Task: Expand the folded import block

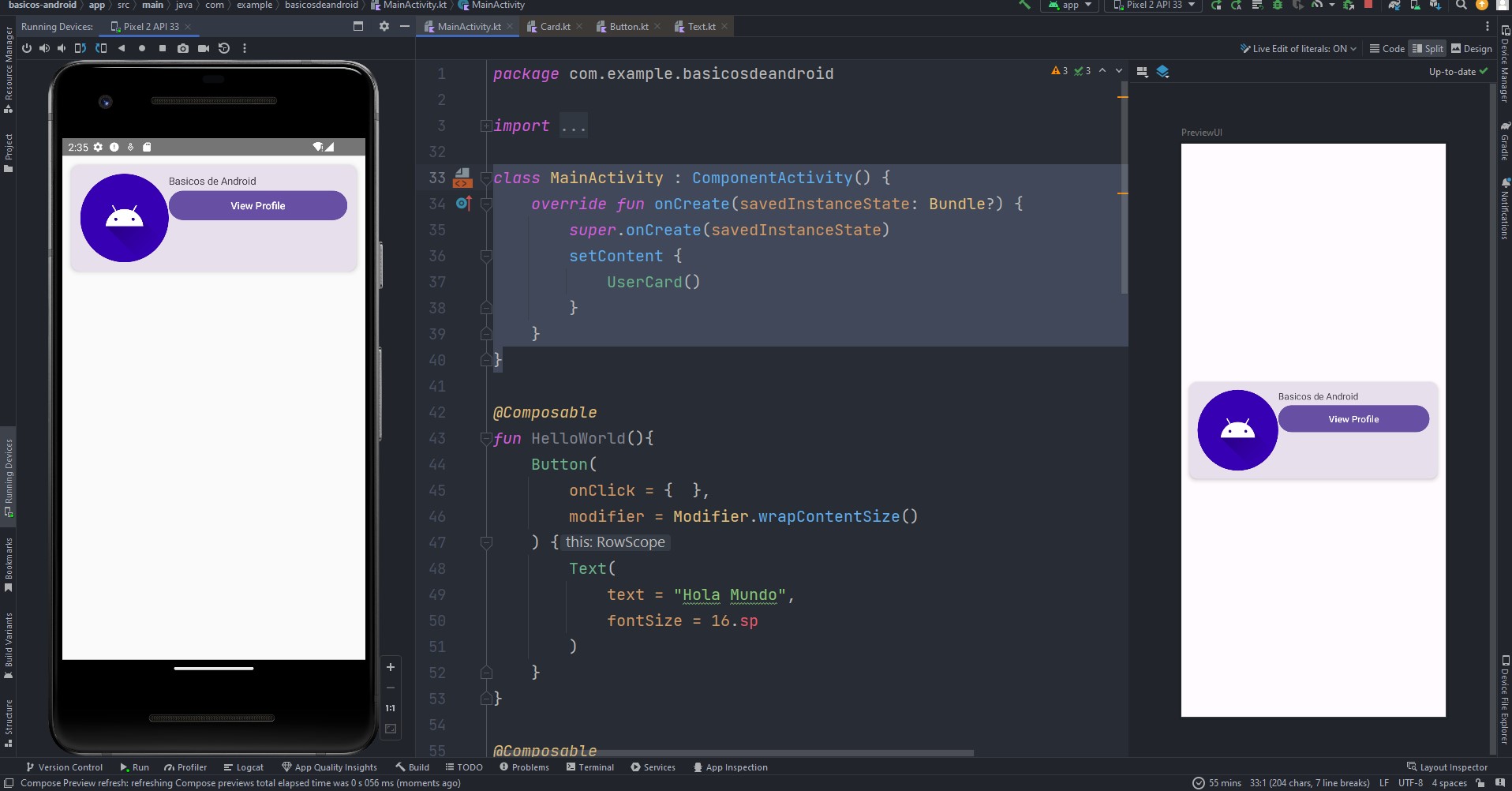Action: (x=486, y=126)
